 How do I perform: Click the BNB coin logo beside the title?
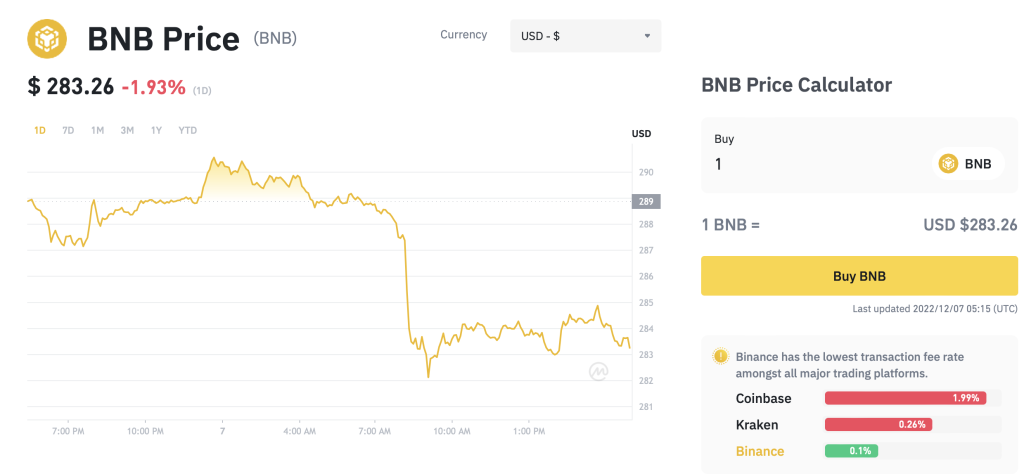click(47, 39)
